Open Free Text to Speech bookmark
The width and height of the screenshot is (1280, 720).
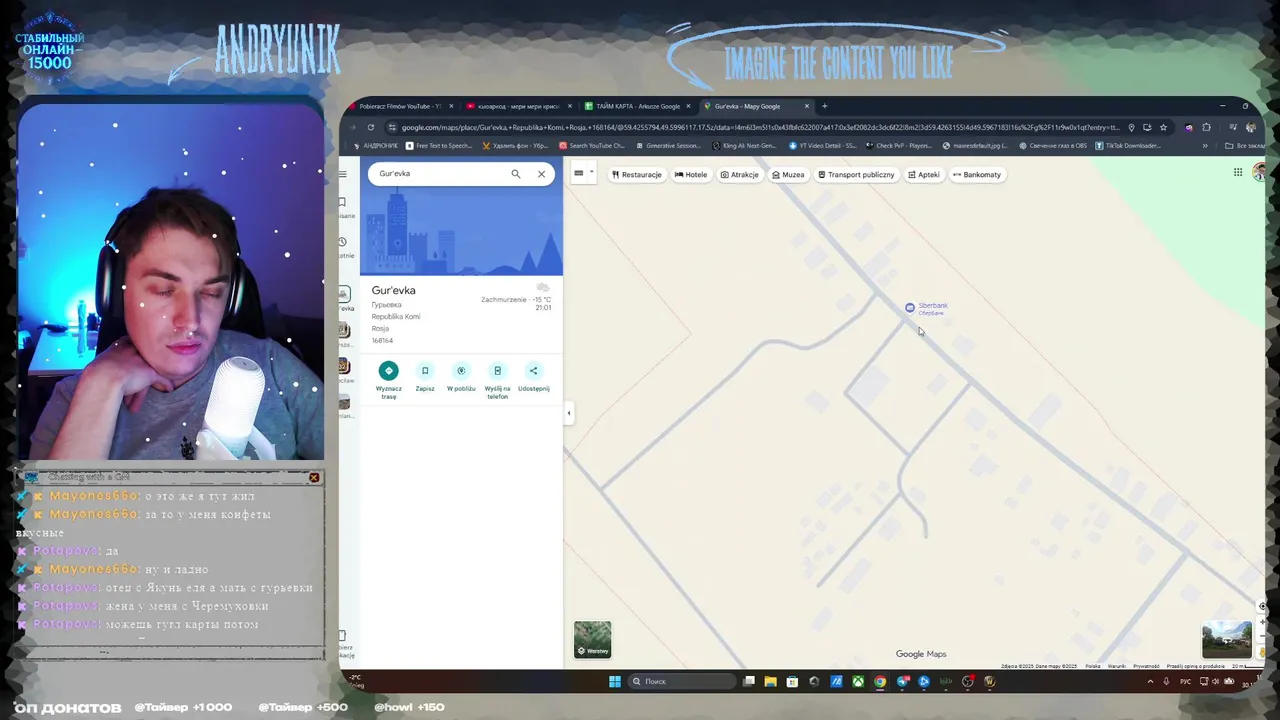438,146
